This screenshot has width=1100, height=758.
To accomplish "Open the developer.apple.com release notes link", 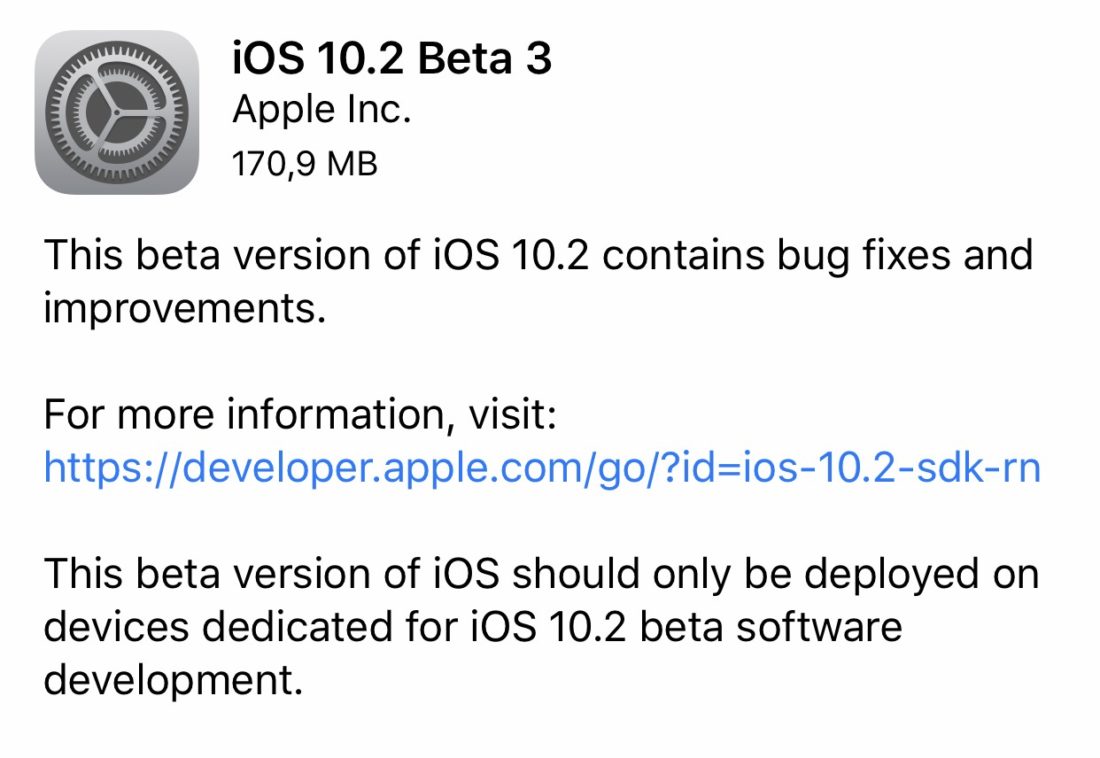I will click(540, 466).
